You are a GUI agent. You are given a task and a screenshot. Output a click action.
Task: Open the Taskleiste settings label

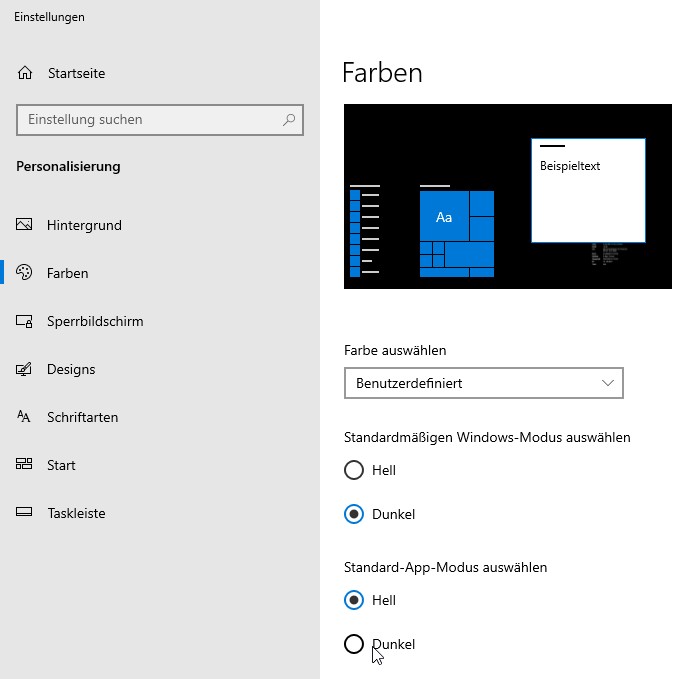coord(76,513)
